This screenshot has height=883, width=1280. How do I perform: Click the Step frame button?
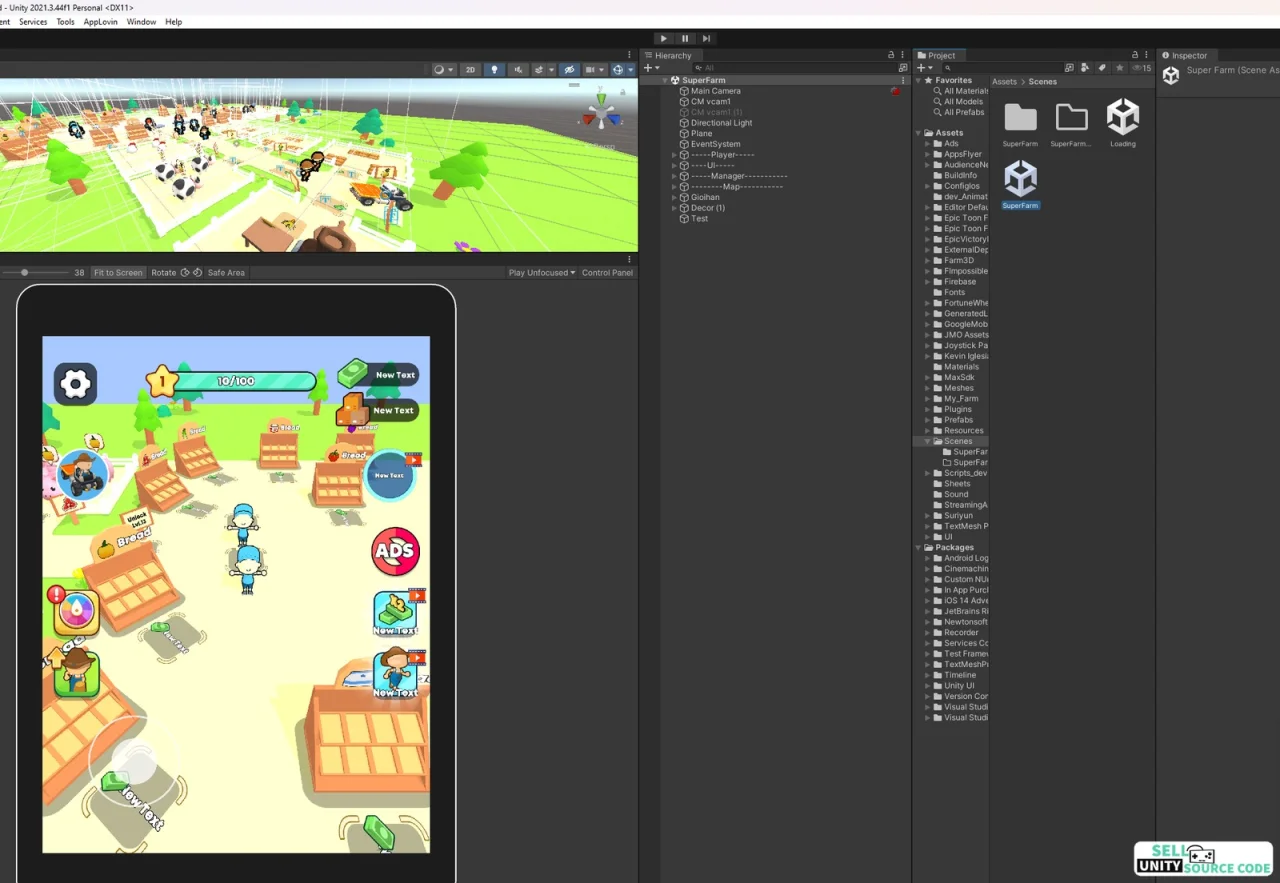[707, 38]
